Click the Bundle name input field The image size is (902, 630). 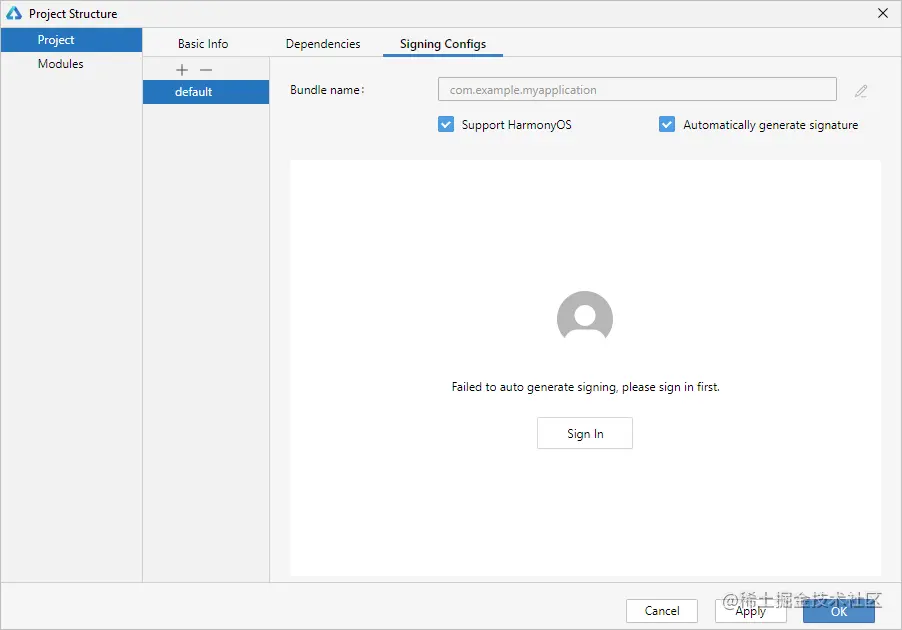[637, 90]
